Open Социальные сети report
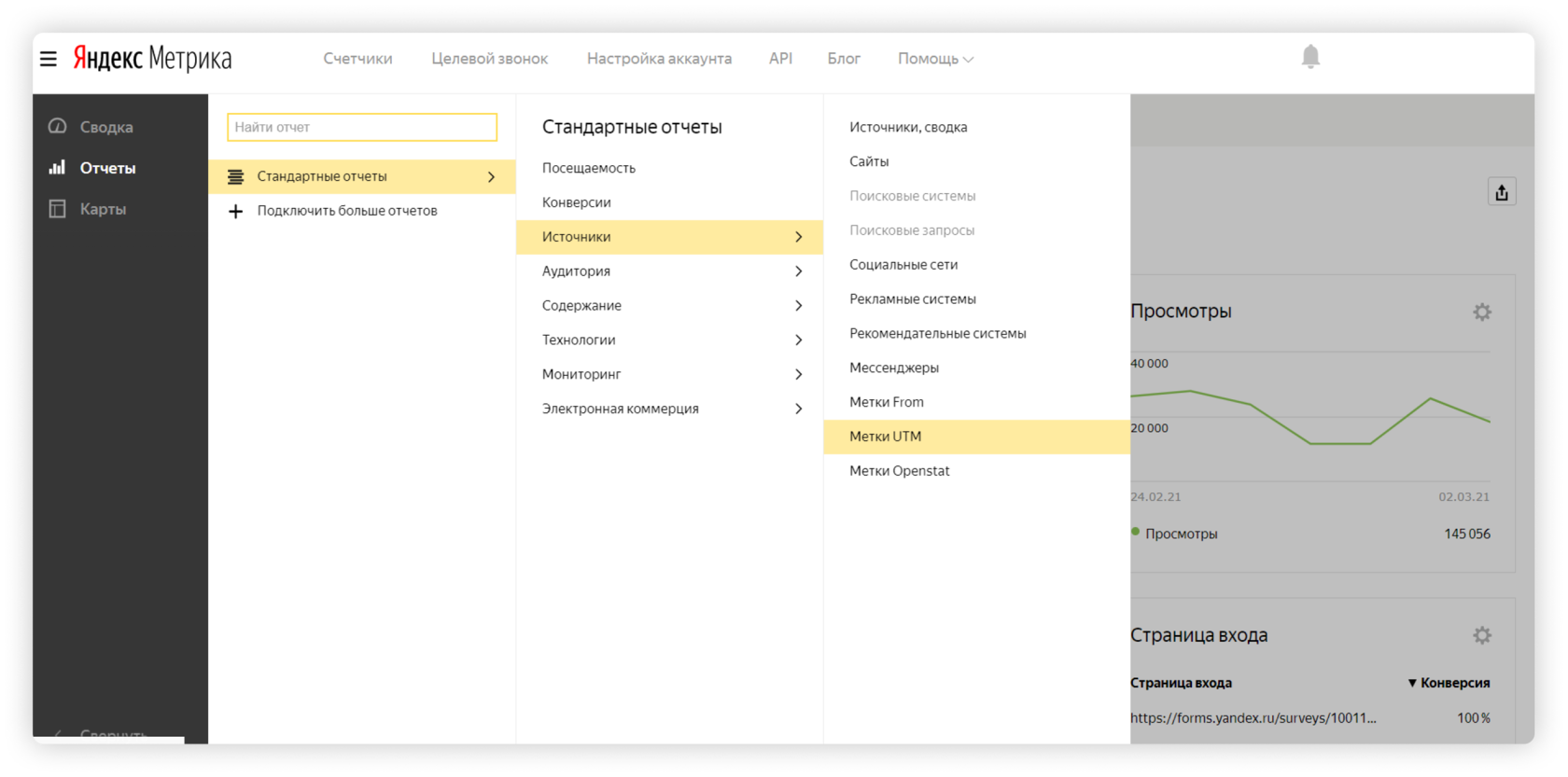The height and width of the screenshot is (777, 1568). (903, 265)
